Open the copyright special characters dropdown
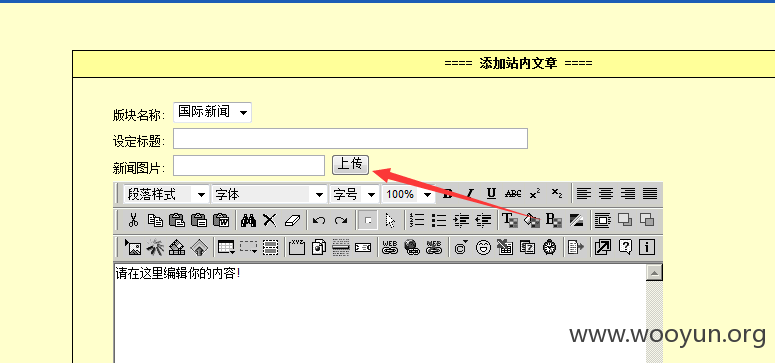The image size is (775, 363). 461,247
